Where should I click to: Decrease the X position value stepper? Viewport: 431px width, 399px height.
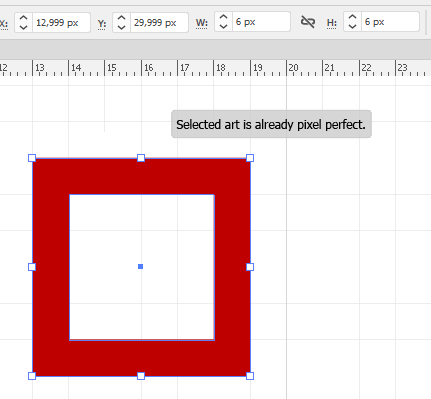(23, 27)
